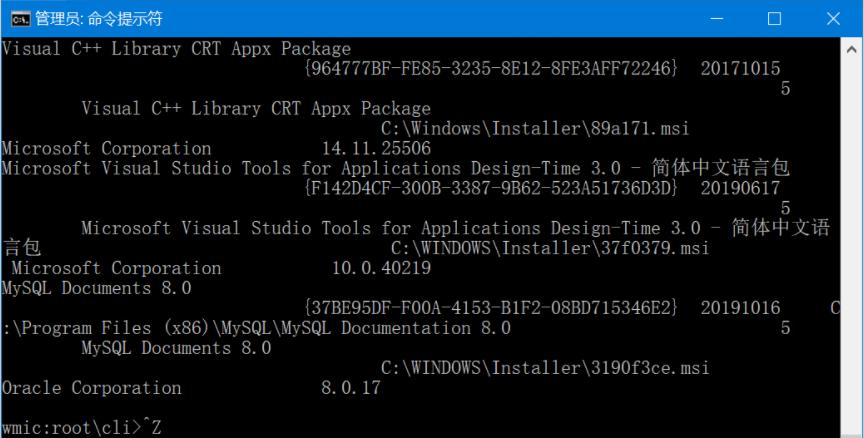The height and width of the screenshot is (438, 864).
Task: Click the unindented MySQL Documents 8.0 line
Action: pos(96,288)
